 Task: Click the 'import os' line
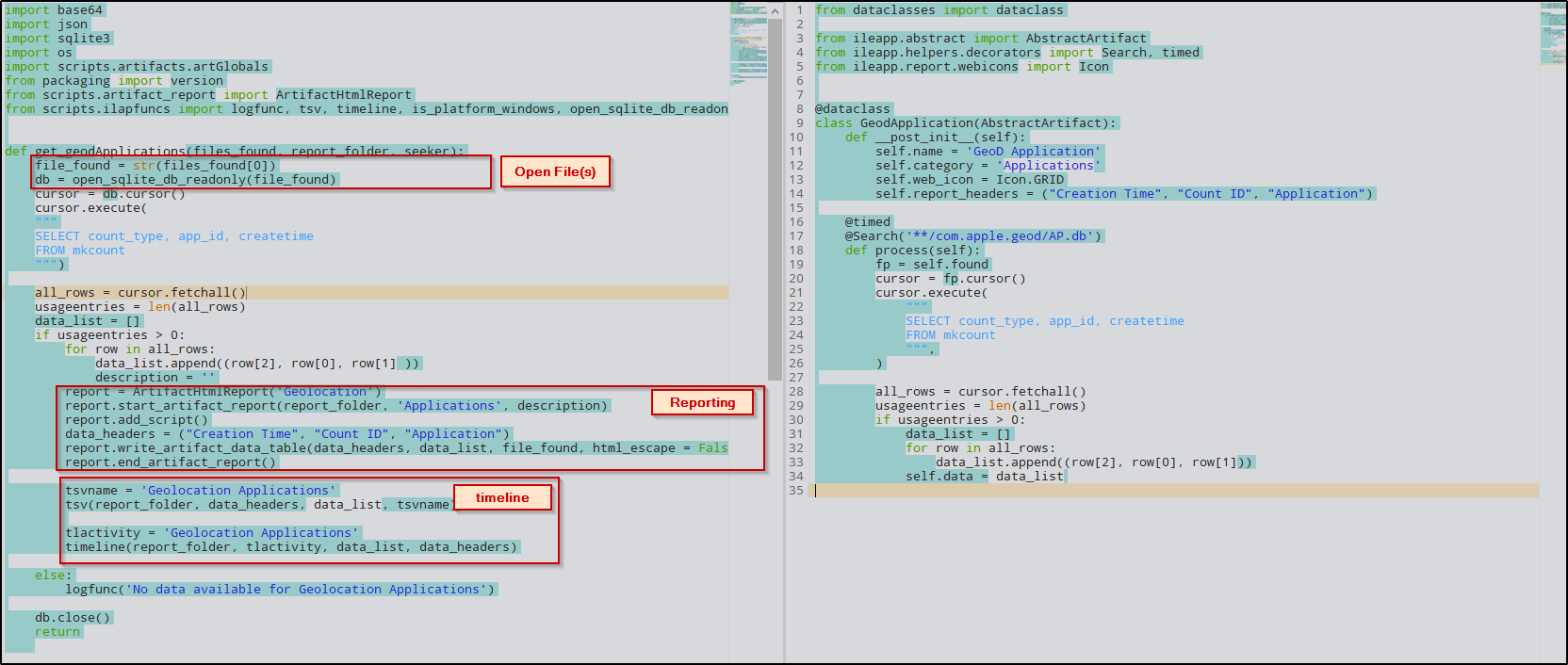tap(39, 53)
